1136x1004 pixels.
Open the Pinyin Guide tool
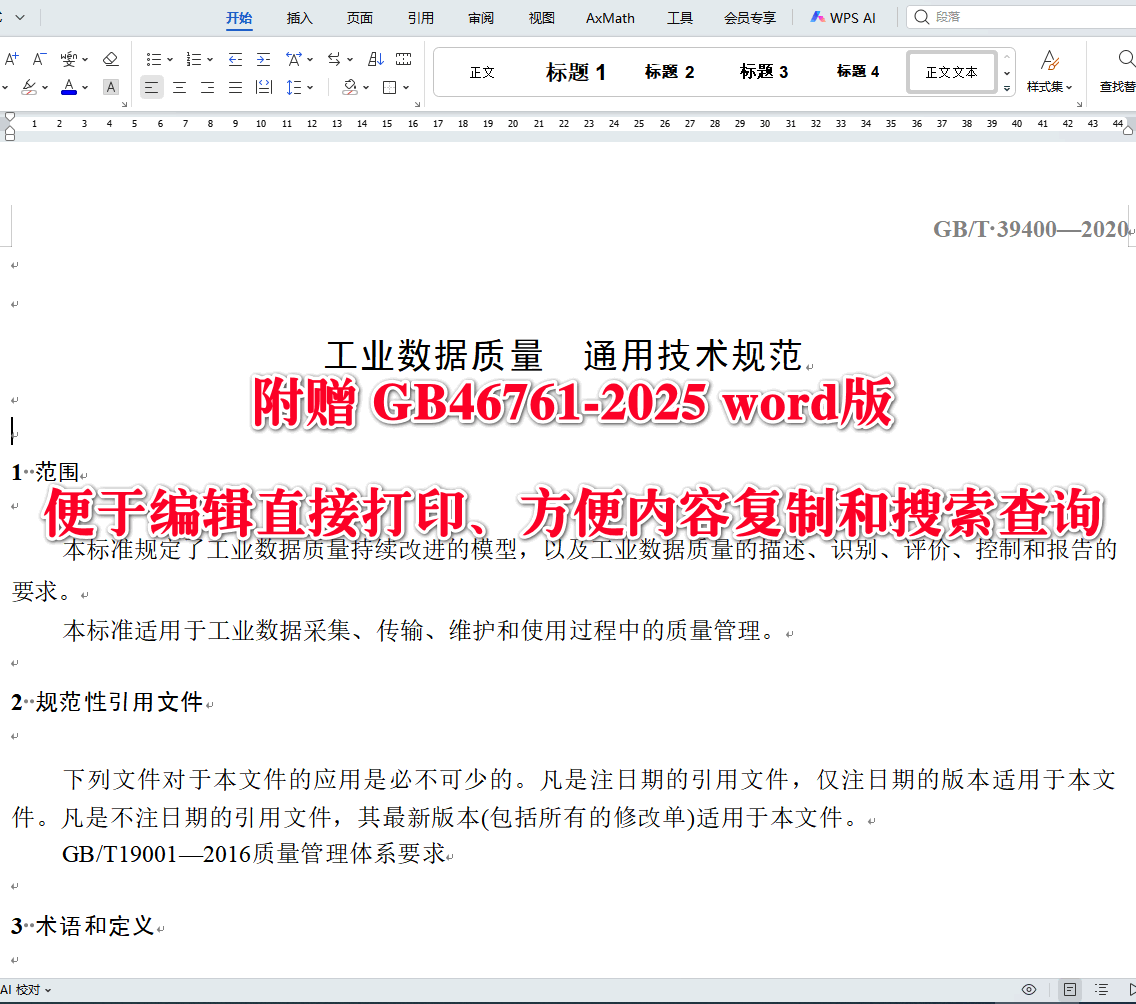[68, 58]
